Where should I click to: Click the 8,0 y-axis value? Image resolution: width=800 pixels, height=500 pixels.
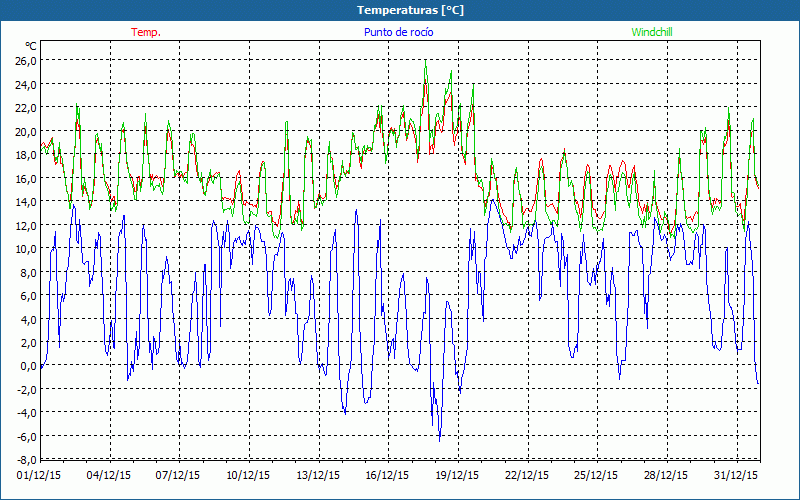[x=29, y=272]
